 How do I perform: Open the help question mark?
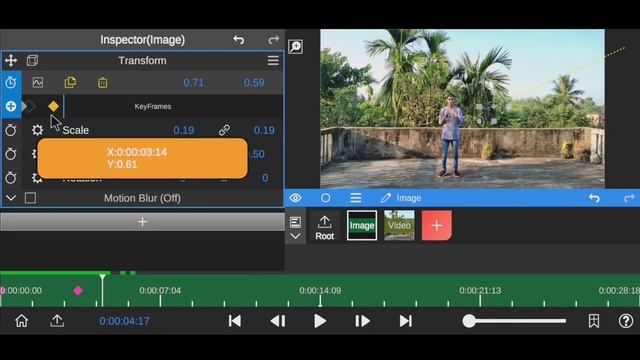(626, 321)
